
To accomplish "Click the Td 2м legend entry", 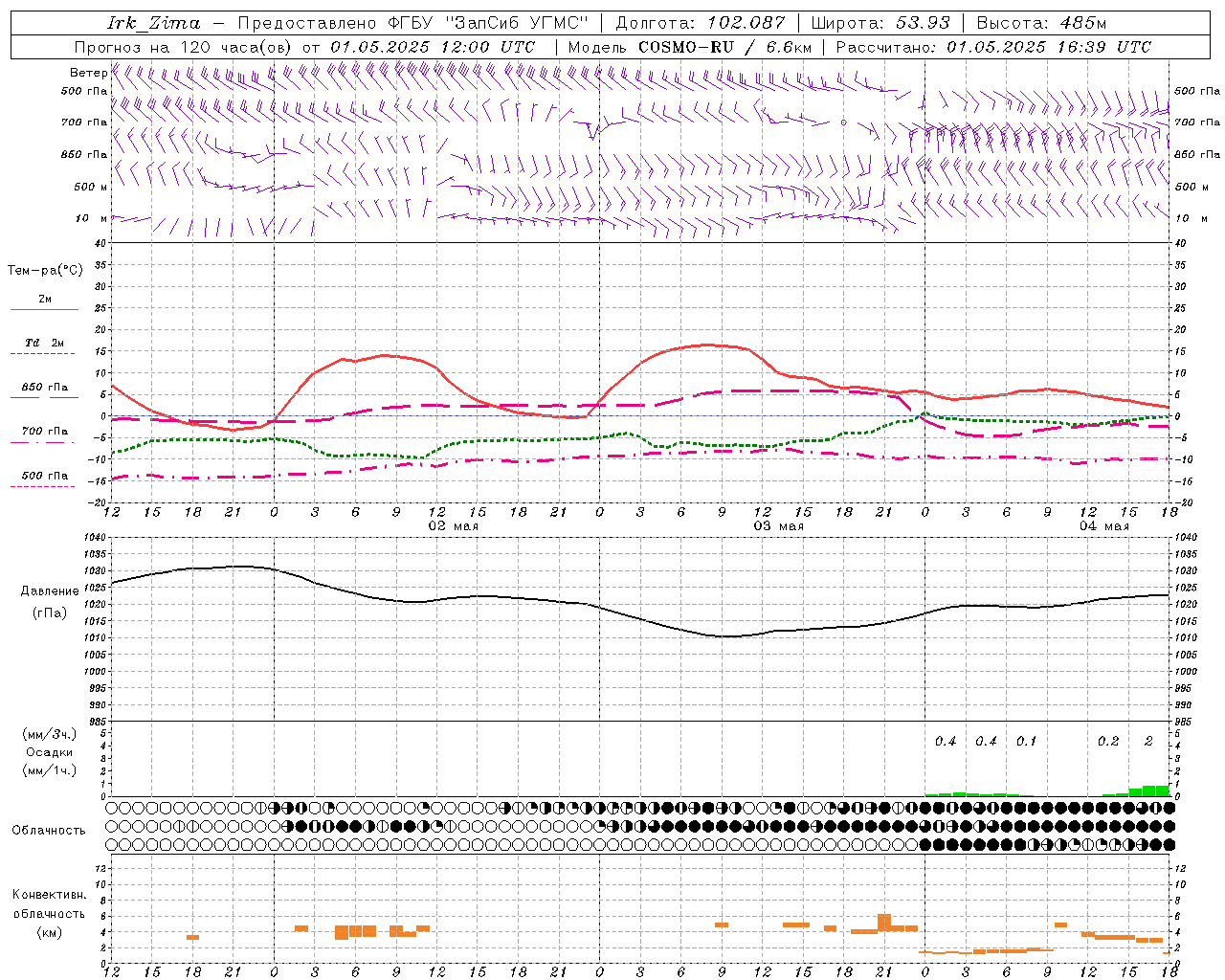I will [45, 343].
